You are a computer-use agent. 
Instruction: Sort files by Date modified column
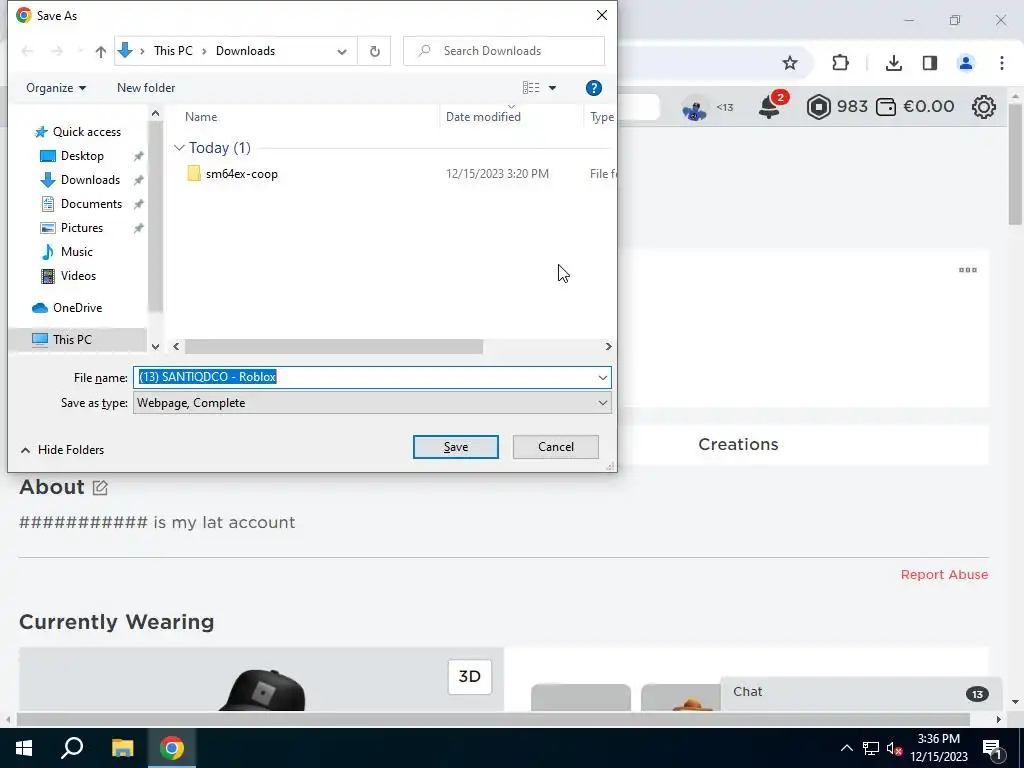(483, 117)
